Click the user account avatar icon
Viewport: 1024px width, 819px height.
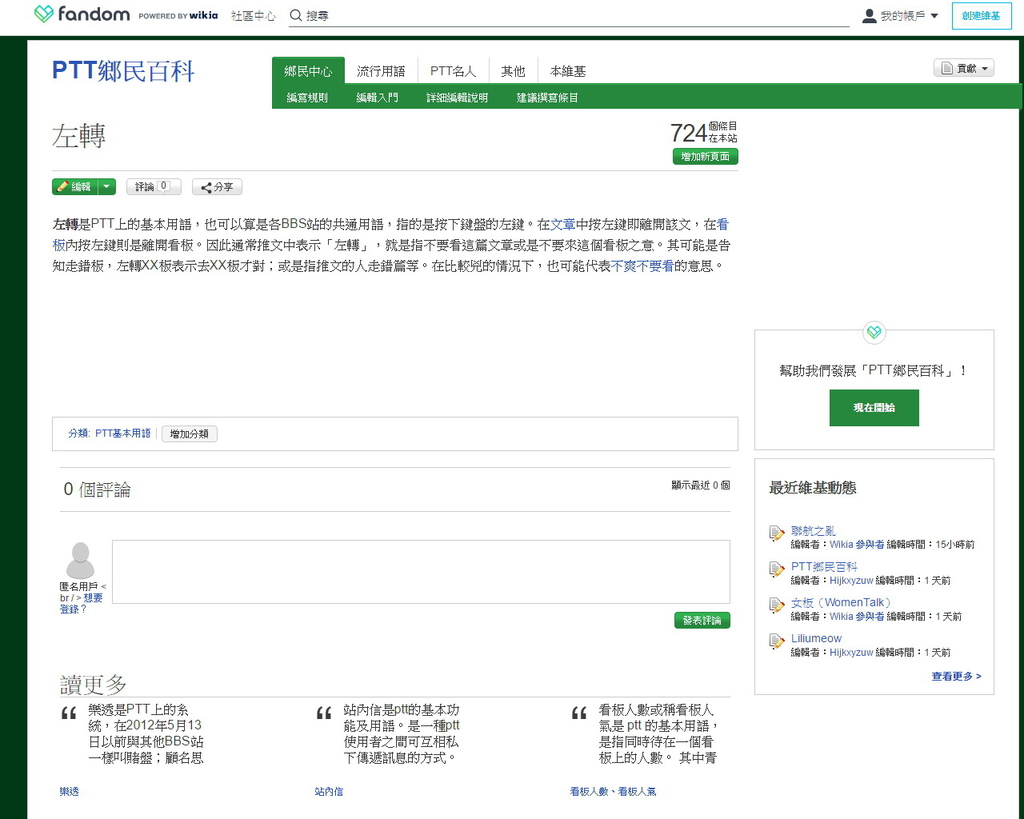pos(869,16)
